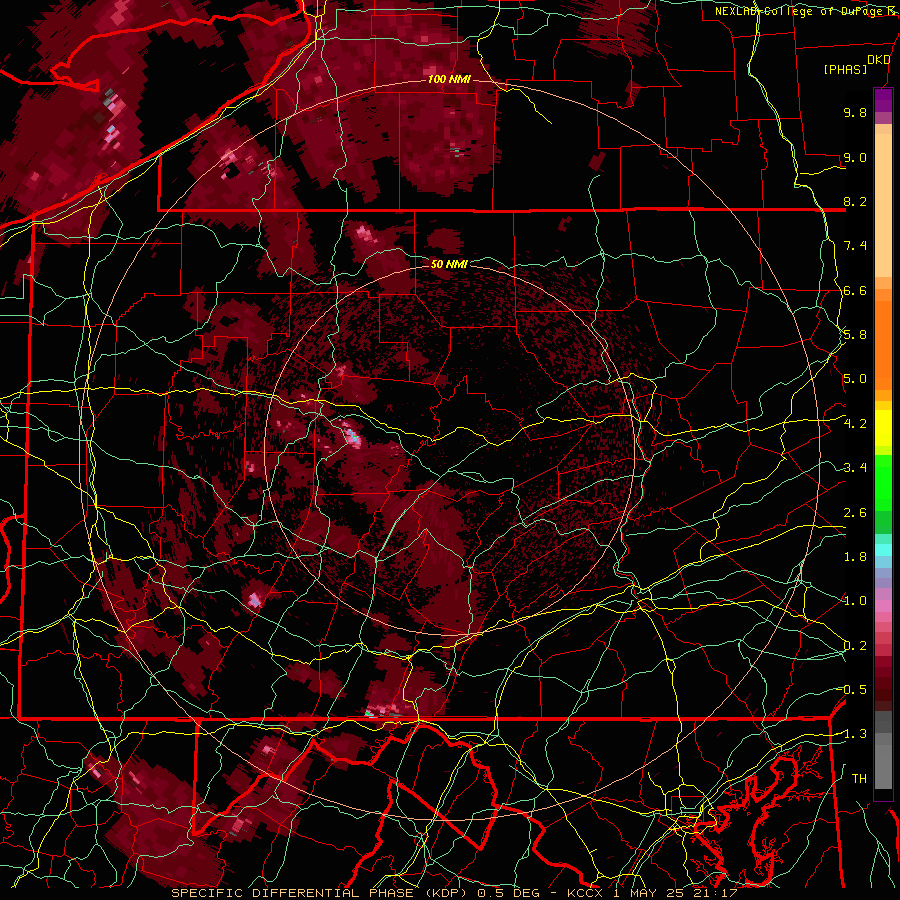Click the "1 MAY 25" date text

pos(649,893)
